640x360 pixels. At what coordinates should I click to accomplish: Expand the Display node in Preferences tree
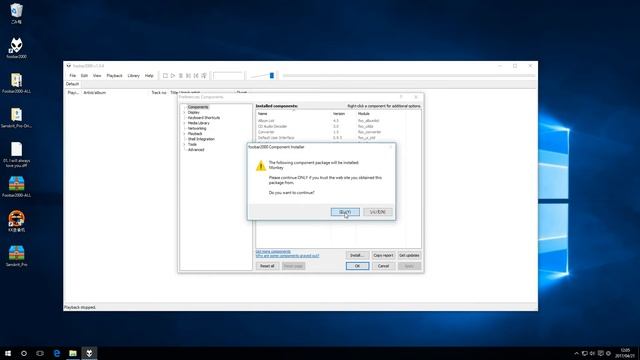tap(184, 112)
